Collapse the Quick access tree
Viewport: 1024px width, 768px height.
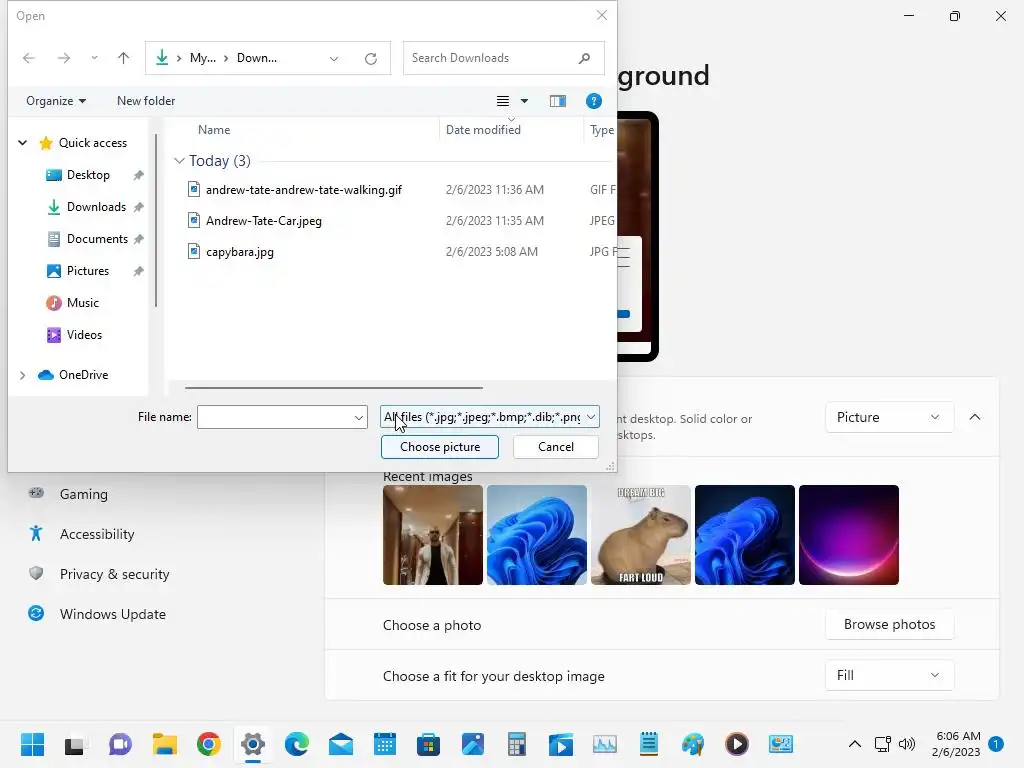[x=23, y=142]
